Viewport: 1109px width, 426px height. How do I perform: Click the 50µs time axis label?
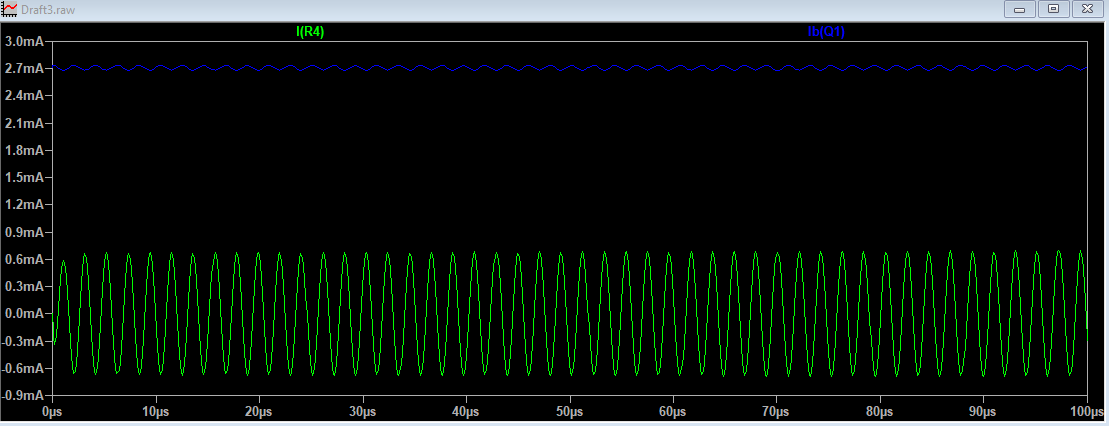[x=569, y=411]
